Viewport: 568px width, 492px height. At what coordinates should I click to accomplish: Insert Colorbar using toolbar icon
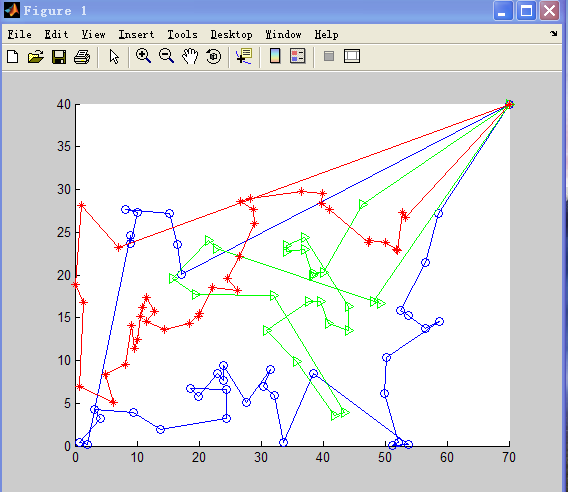pos(275,56)
